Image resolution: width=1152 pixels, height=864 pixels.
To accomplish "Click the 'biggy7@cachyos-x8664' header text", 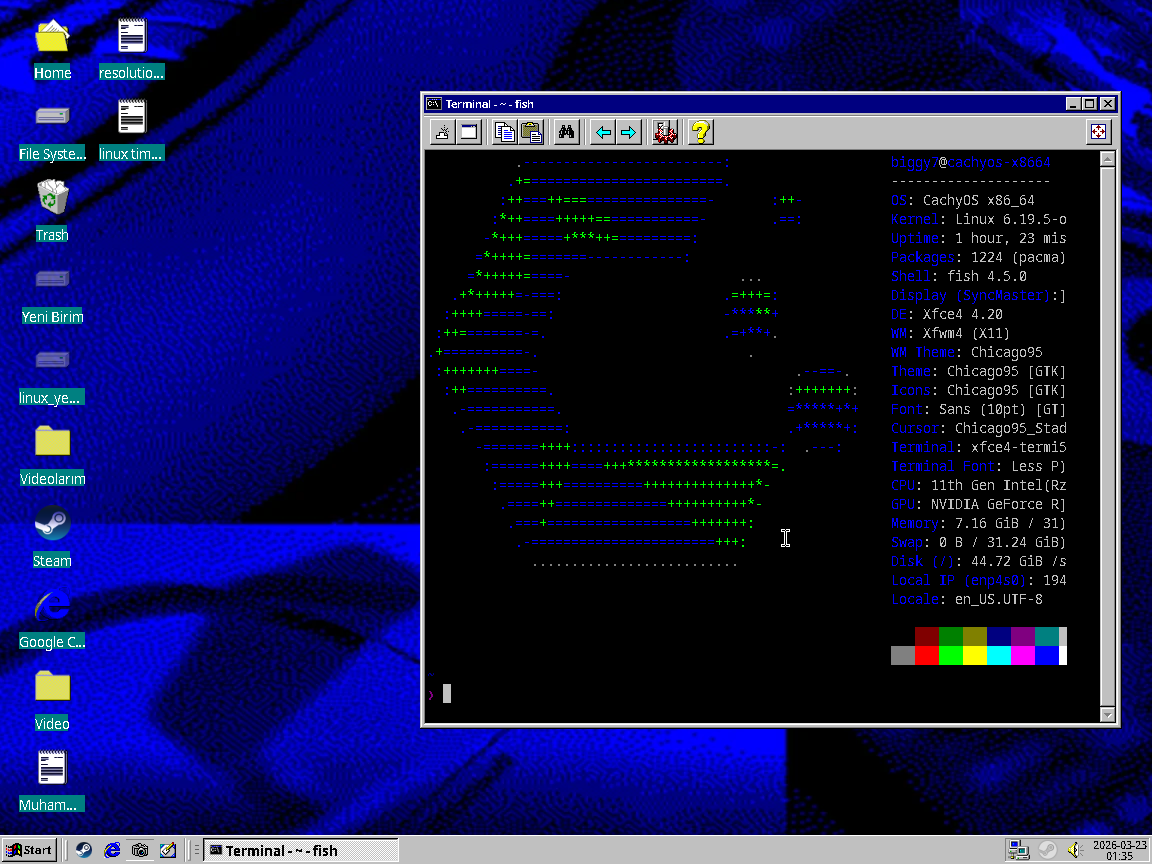I will pos(971,162).
